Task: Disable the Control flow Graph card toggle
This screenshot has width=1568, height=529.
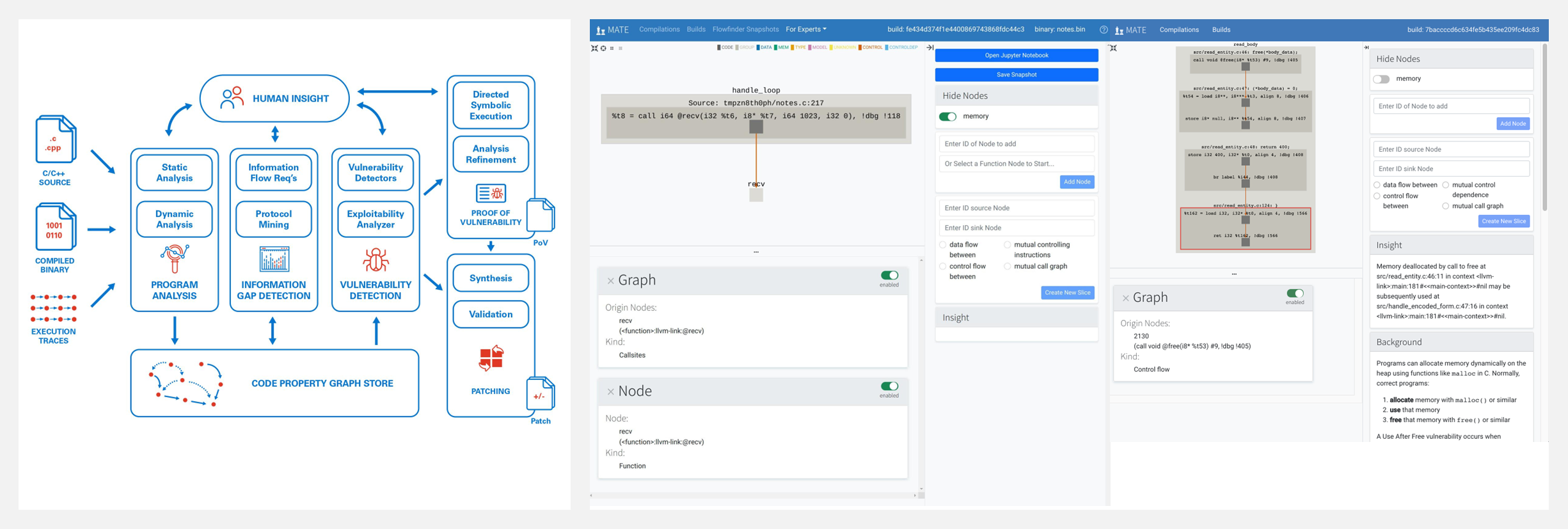Action: pos(1295,294)
